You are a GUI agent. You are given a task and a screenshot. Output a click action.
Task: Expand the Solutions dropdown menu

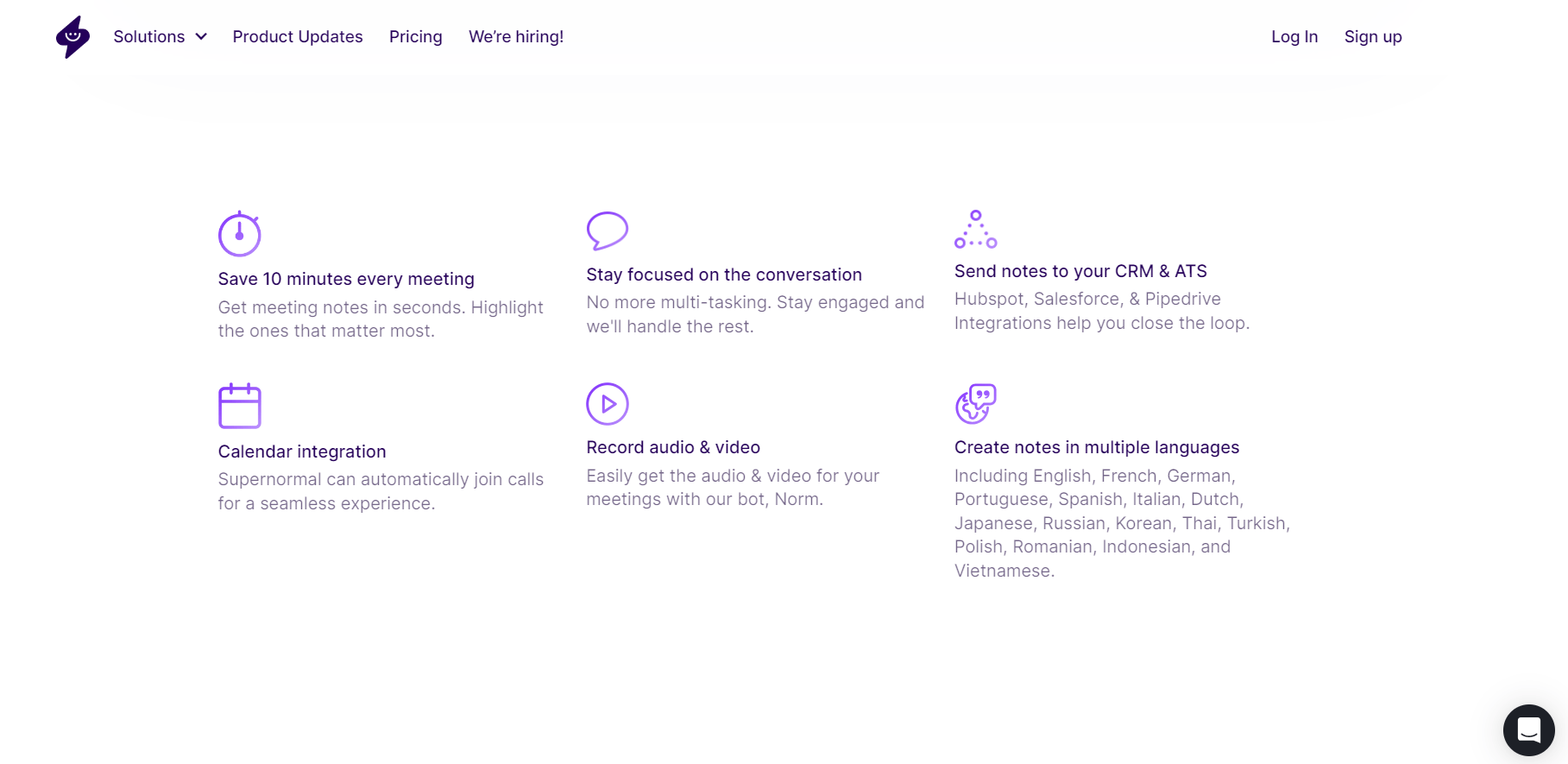[x=149, y=37]
